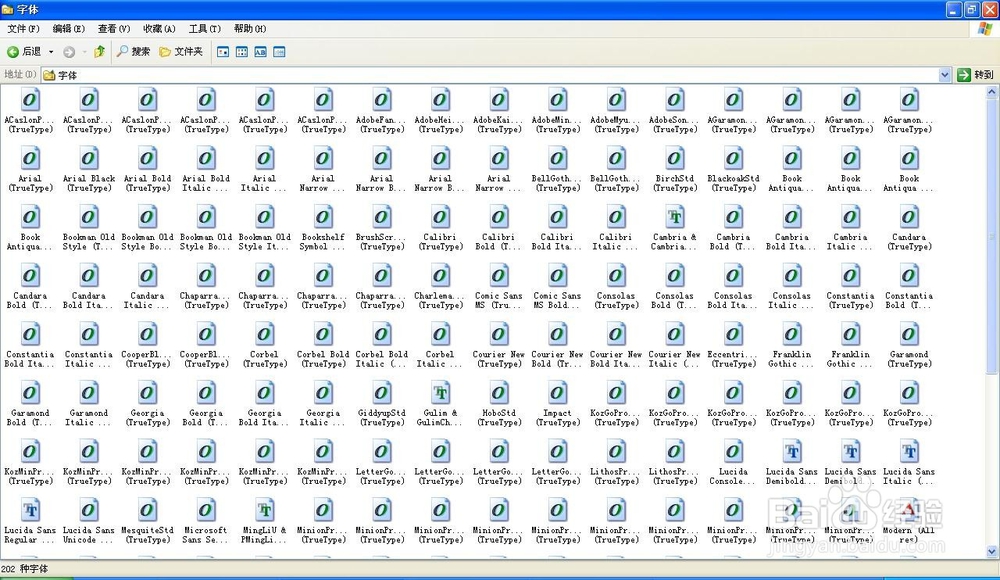Open the Forward button dropdown arrow
Screen dimensions: 1000x580
(83, 51)
